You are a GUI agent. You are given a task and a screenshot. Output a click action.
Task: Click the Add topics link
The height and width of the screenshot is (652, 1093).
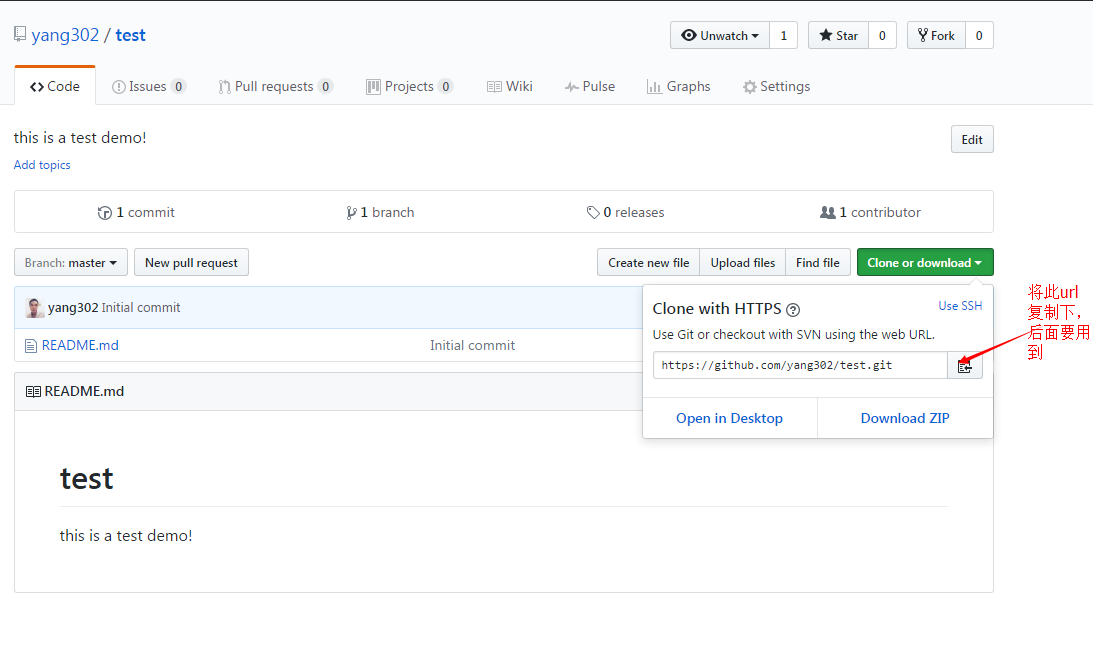(x=42, y=165)
